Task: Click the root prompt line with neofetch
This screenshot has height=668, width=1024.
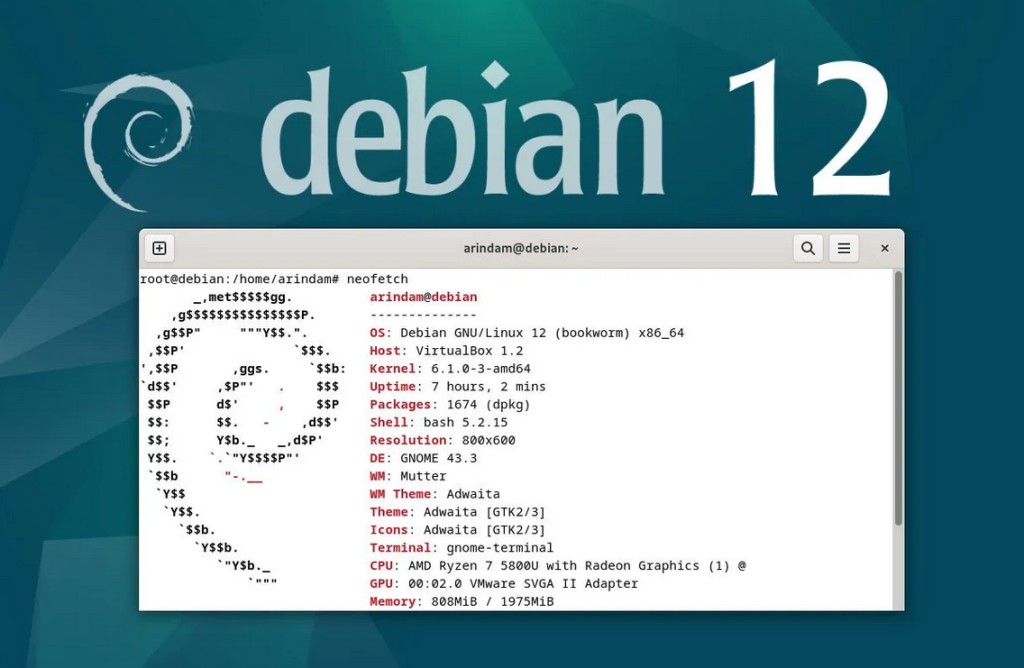Action: [274, 279]
